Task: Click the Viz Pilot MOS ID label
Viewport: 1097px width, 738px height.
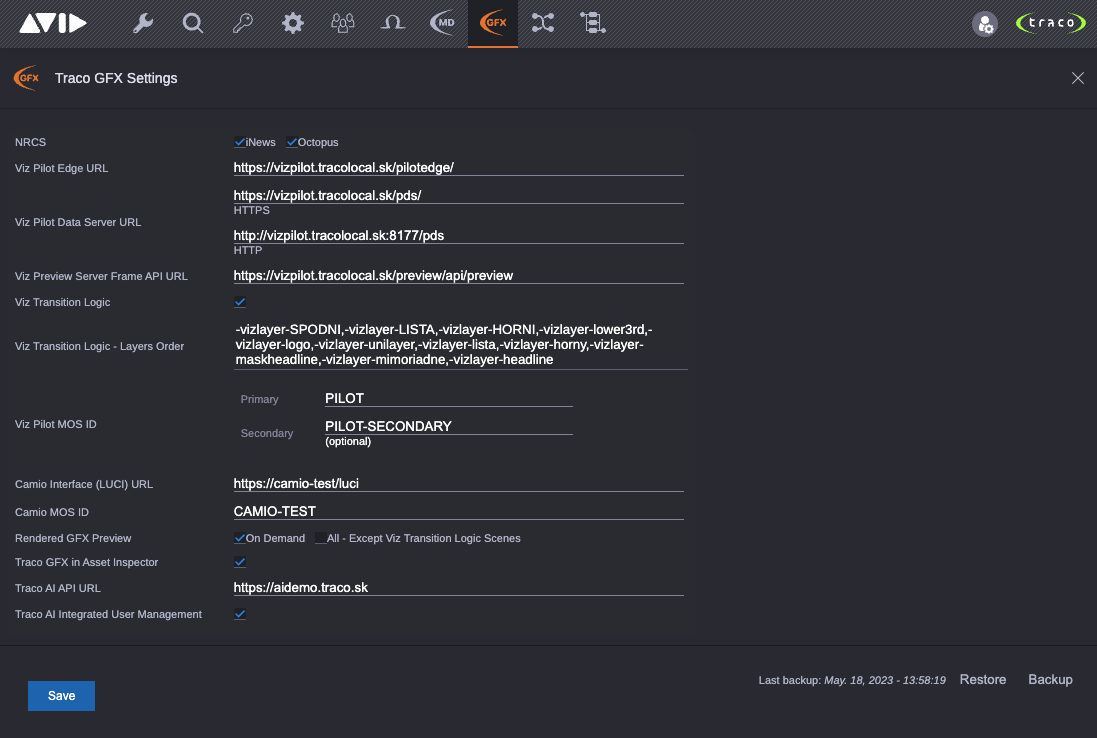Action: coord(56,424)
